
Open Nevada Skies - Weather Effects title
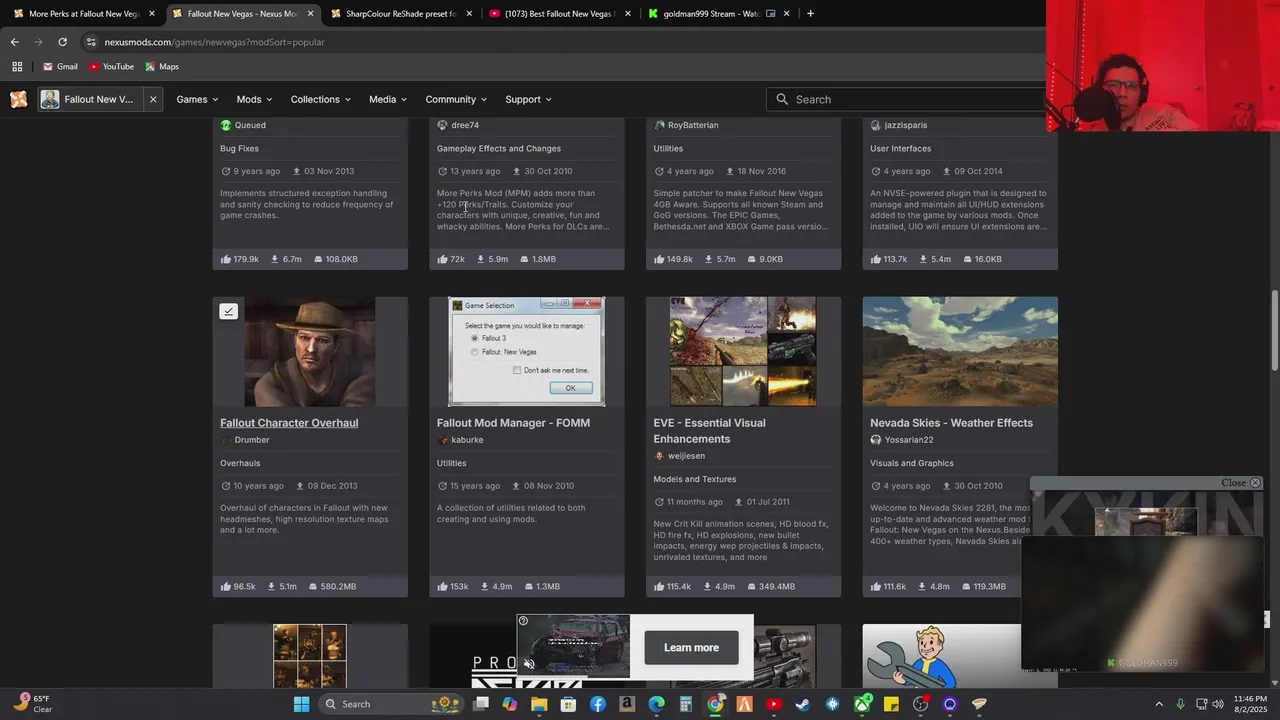pyautogui.click(x=951, y=423)
